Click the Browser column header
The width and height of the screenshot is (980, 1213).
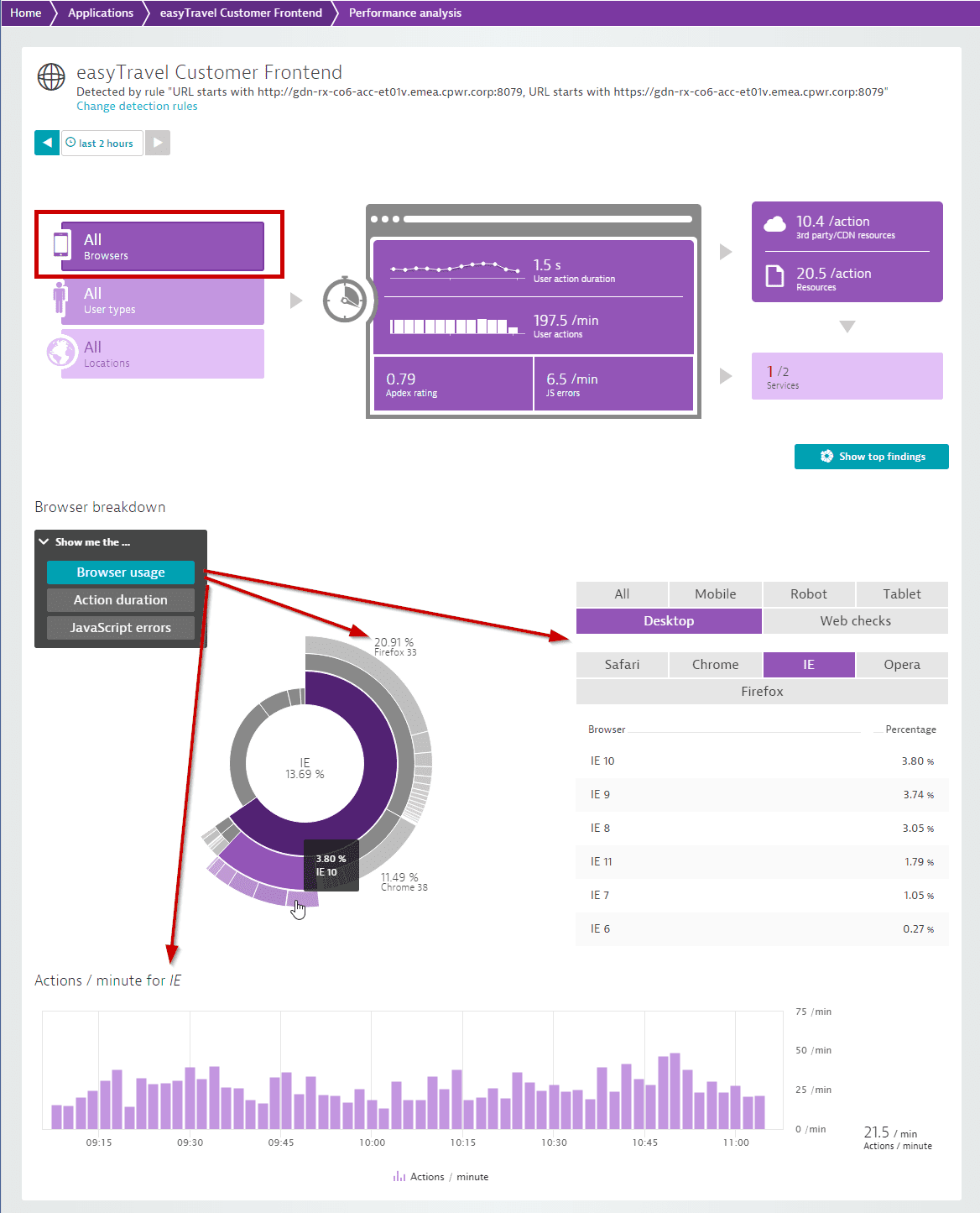tap(607, 729)
